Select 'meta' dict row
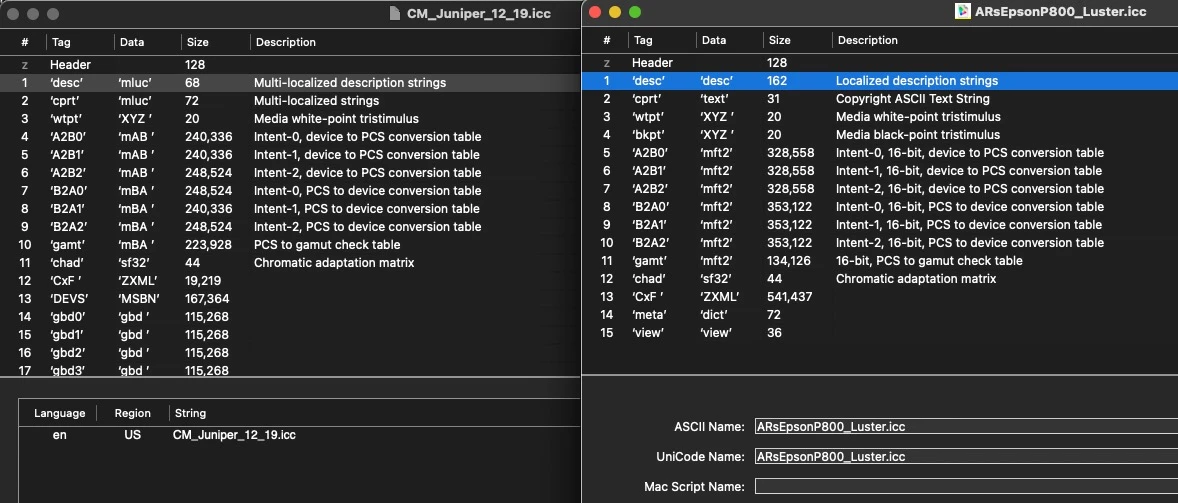Viewport: 1178px width, 503px height. click(880, 315)
